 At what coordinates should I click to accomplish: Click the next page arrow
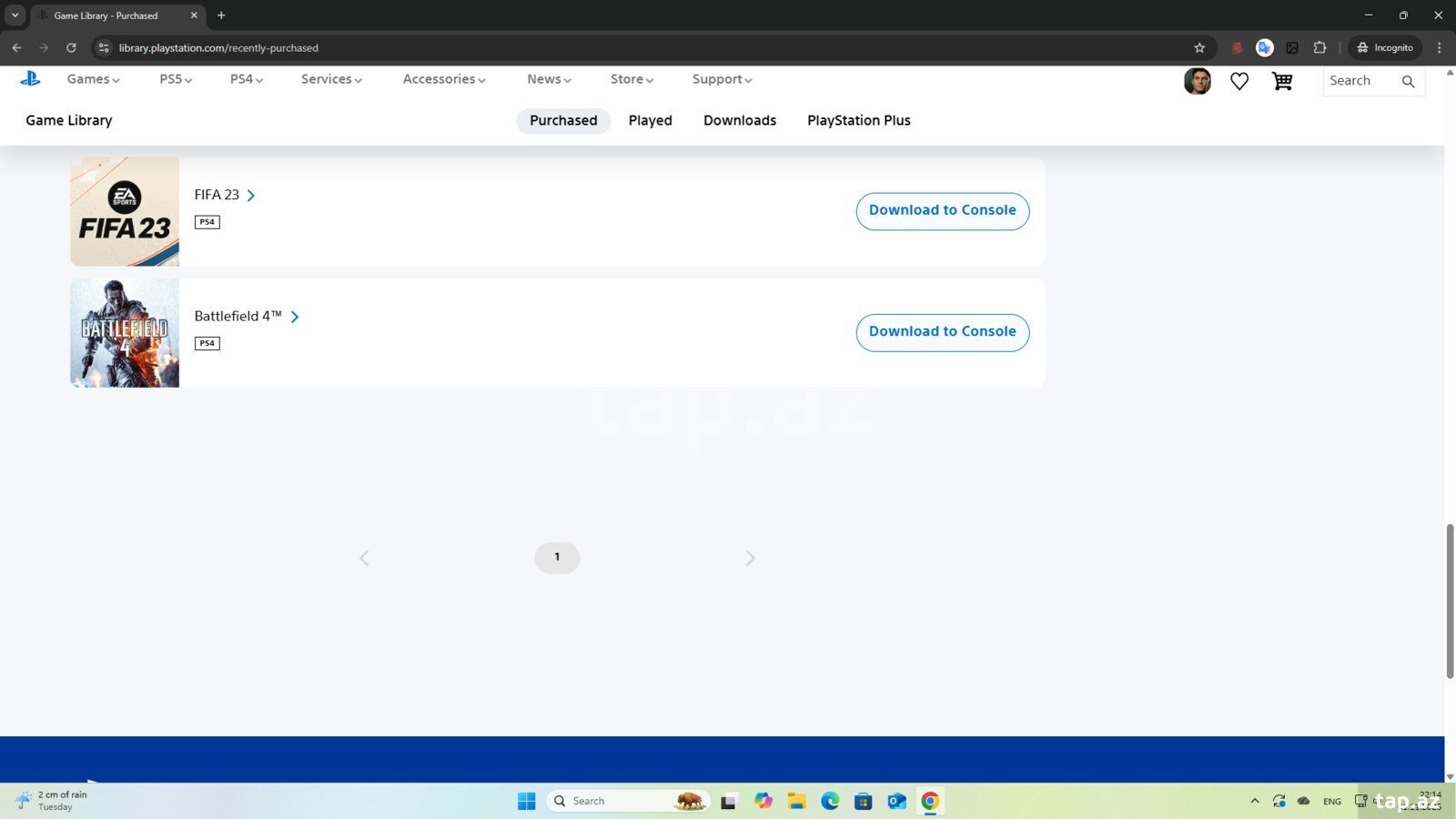(750, 558)
